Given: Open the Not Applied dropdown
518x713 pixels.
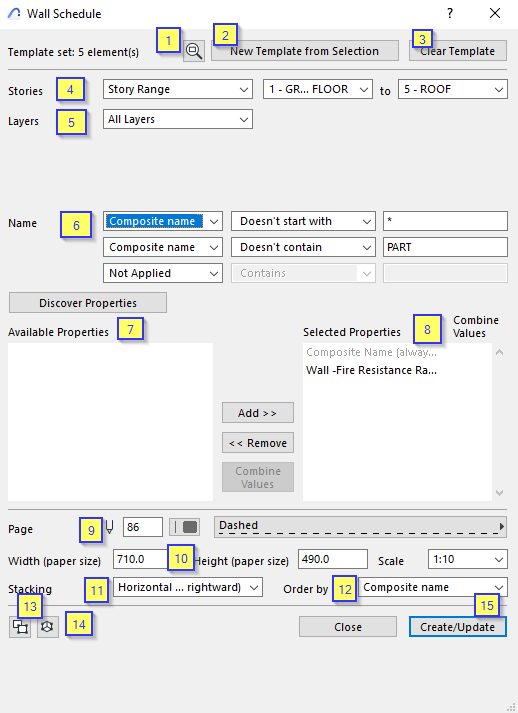Looking at the screenshot, I should [x=163, y=273].
